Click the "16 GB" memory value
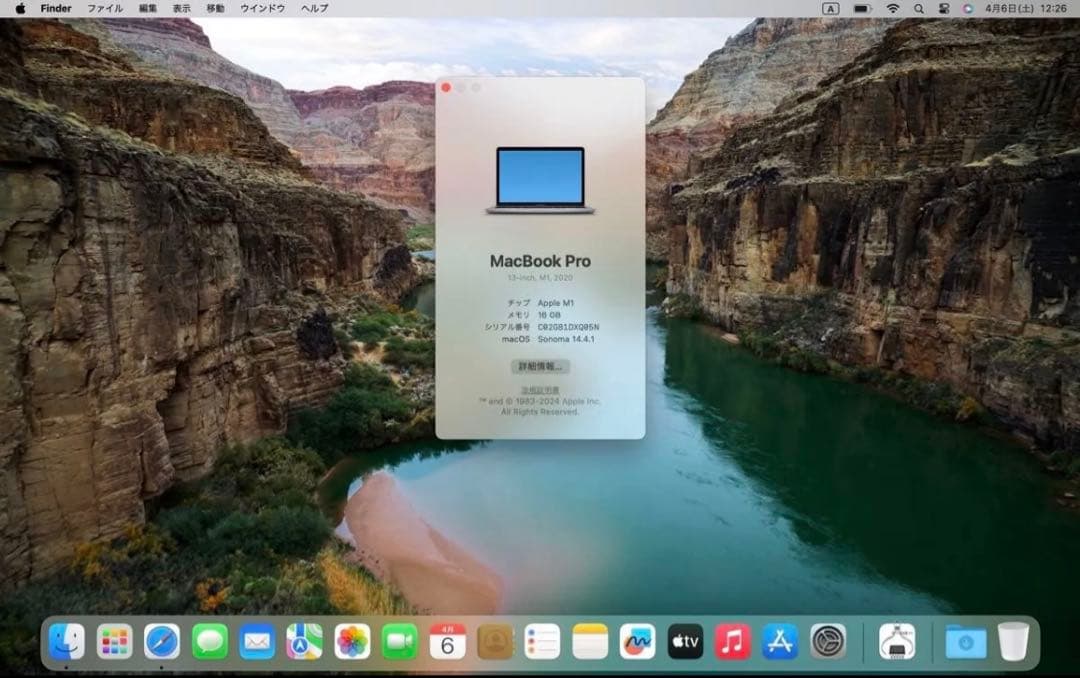The width and height of the screenshot is (1080, 678). 549,315
